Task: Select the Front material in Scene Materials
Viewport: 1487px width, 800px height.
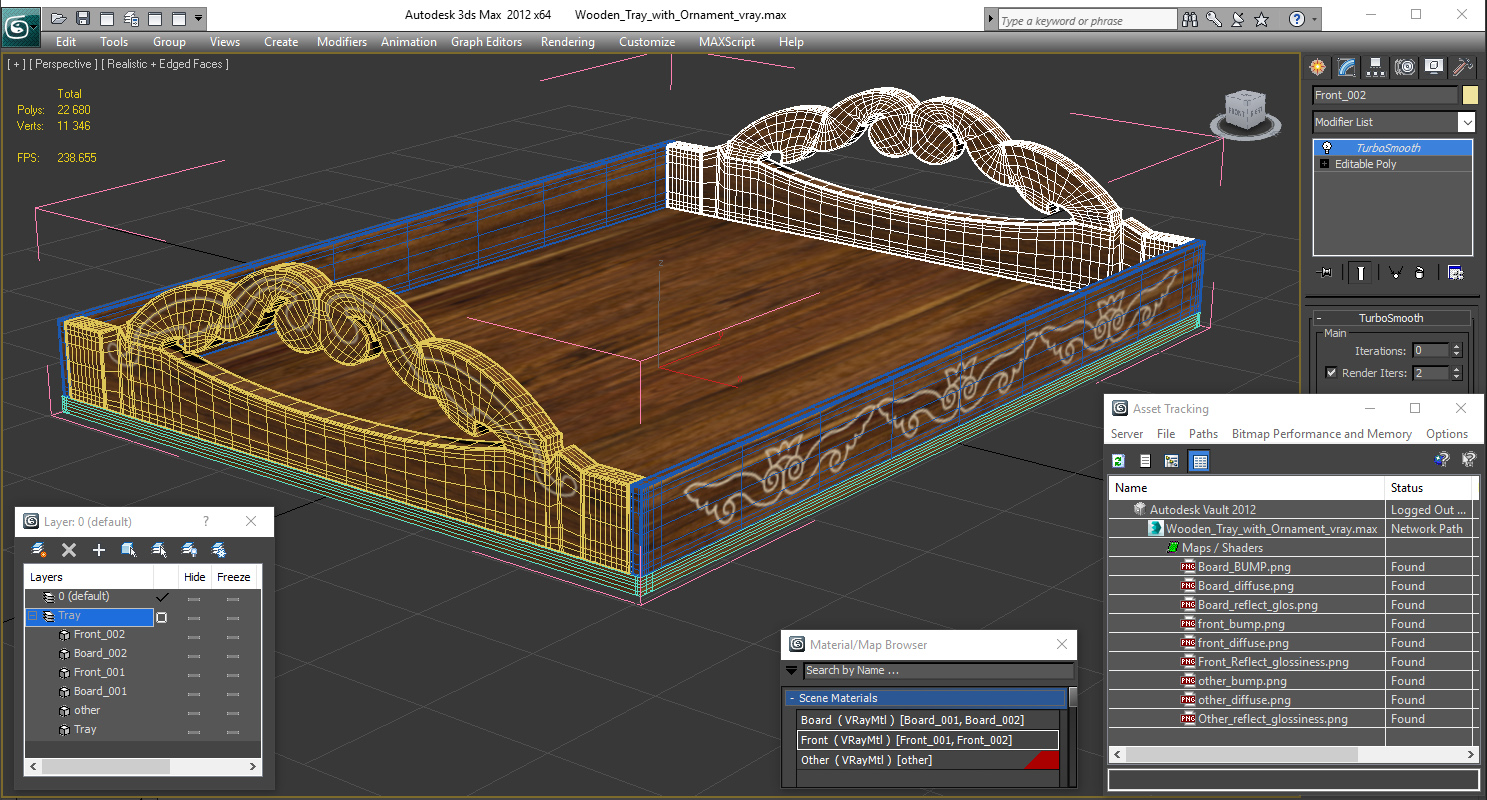Action: coord(927,740)
